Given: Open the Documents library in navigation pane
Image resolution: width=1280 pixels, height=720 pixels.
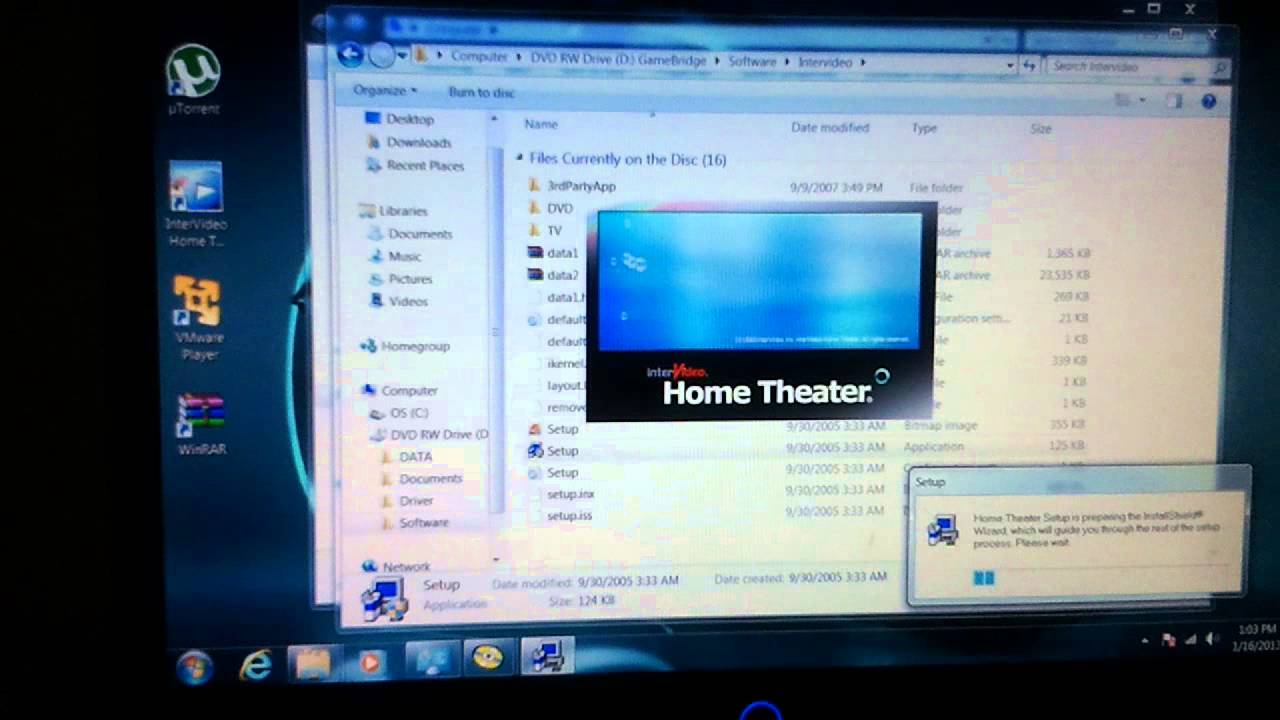Looking at the screenshot, I should pos(411,233).
